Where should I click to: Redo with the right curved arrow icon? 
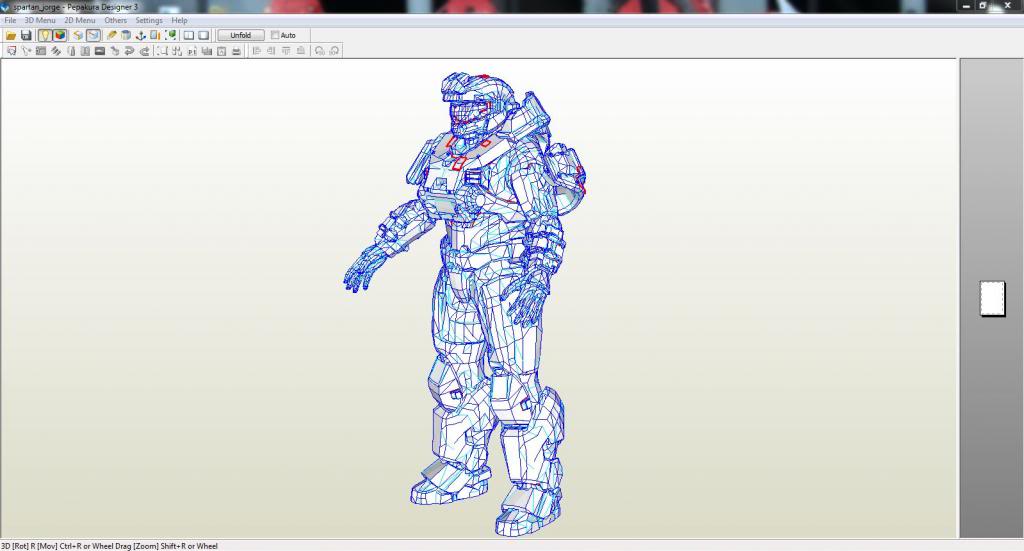click(x=144, y=51)
